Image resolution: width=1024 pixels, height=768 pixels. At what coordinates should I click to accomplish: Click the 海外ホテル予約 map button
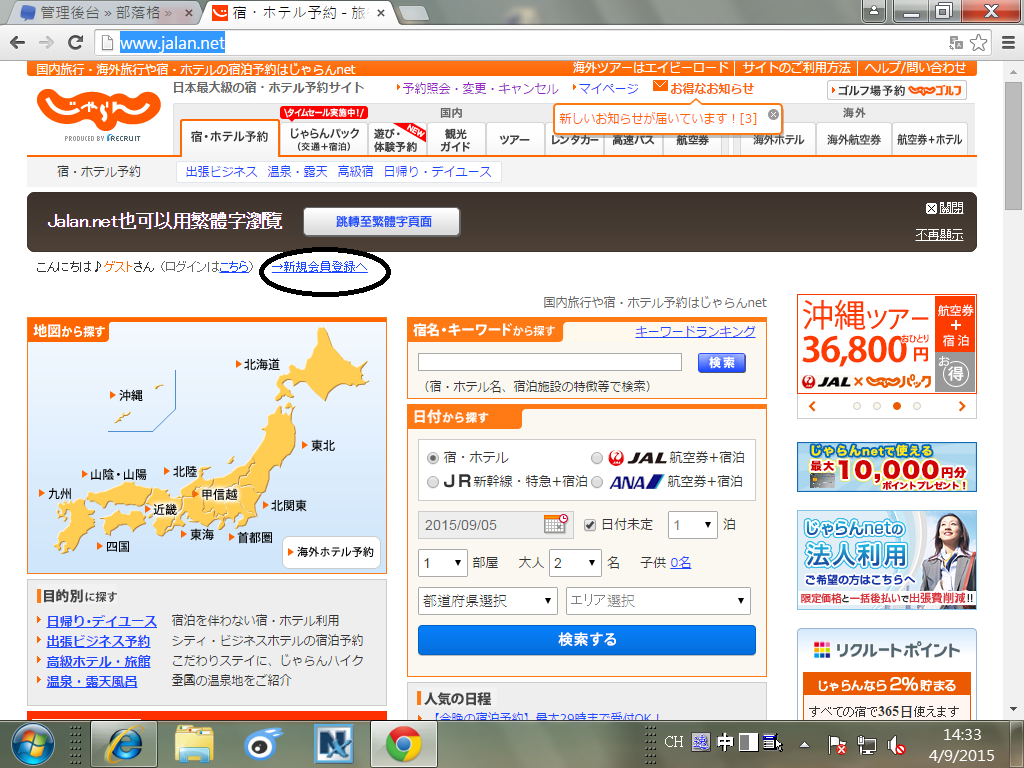click(x=331, y=552)
